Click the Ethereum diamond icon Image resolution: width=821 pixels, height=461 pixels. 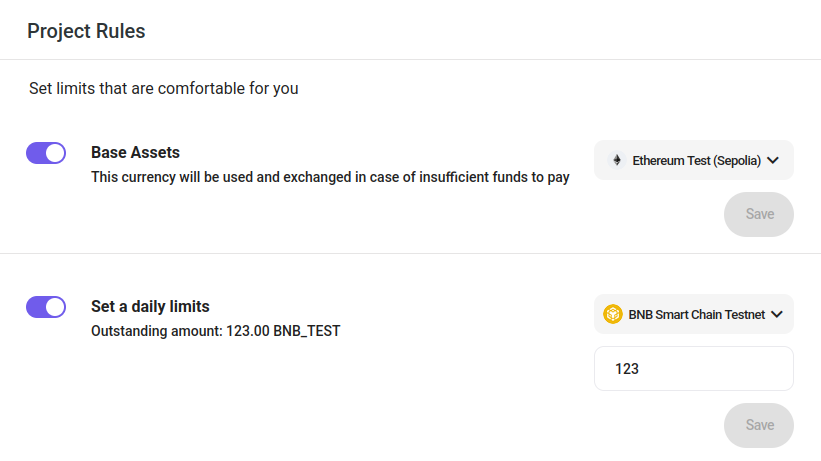(616, 160)
